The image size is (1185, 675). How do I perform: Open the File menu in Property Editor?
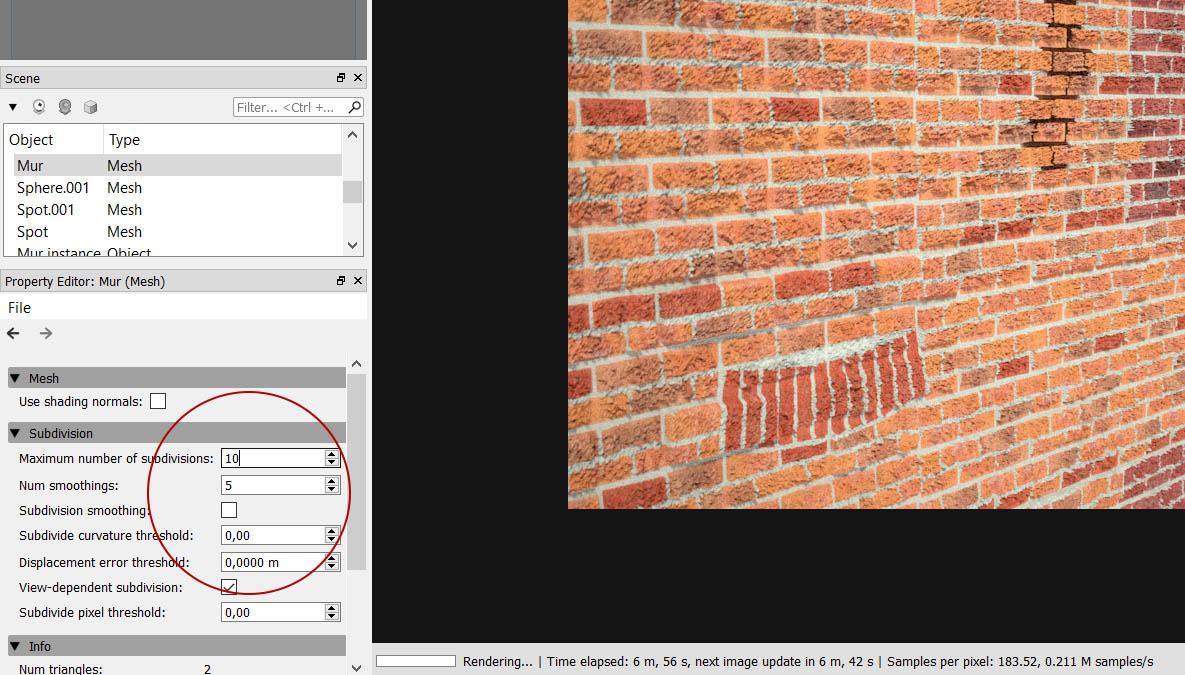(x=19, y=308)
